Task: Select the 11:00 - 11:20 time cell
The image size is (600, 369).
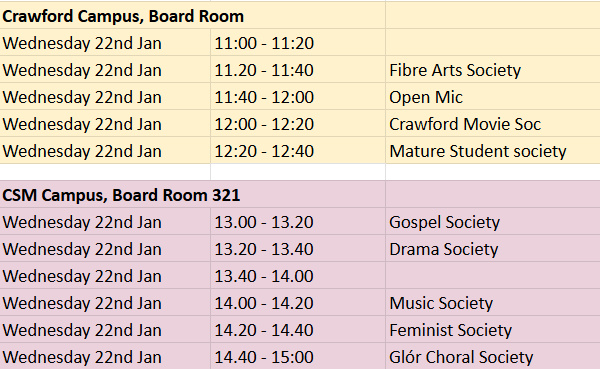Action: coord(298,43)
